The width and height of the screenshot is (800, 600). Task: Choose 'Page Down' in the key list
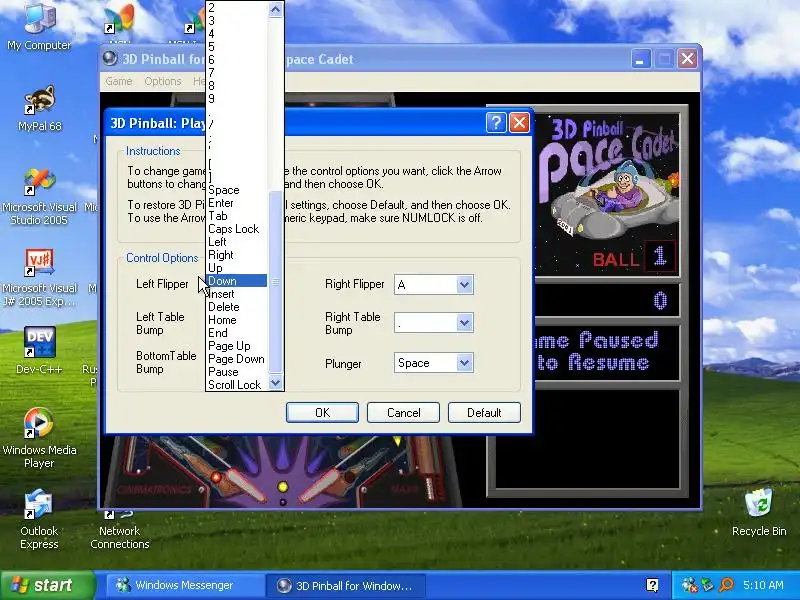tap(237, 359)
